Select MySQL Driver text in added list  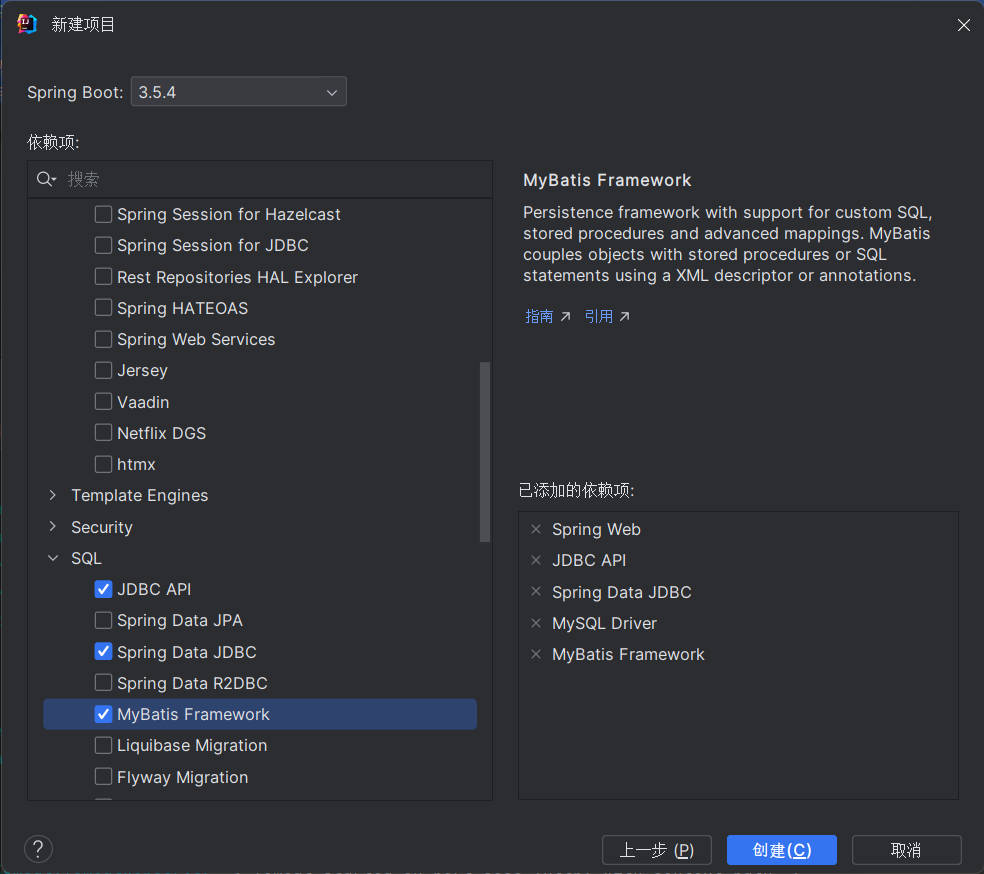pos(604,623)
